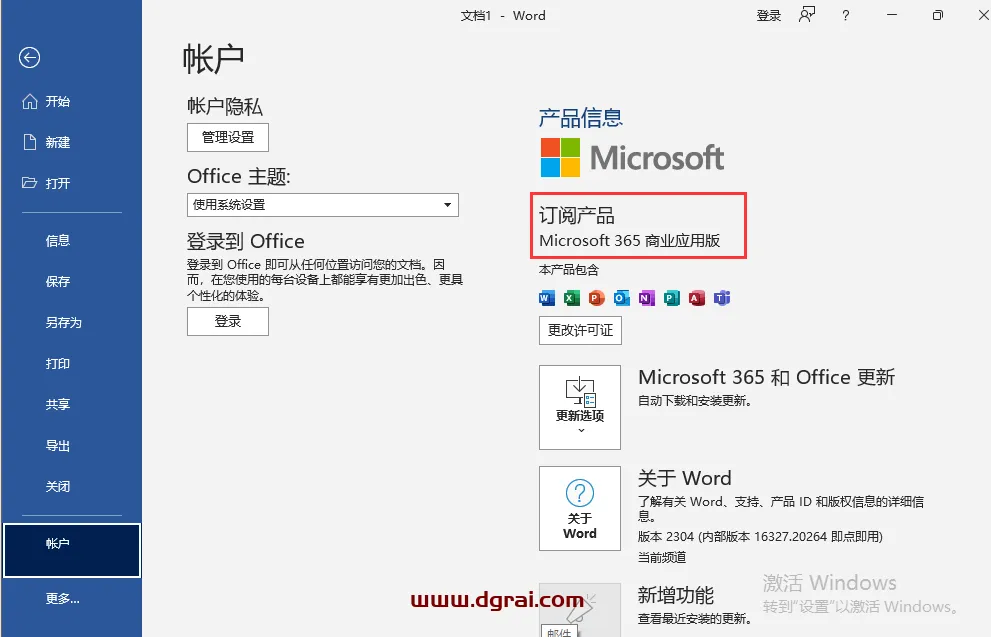Click the Microsoft 365 商业应用版 text
The height and width of the screenshot is (637, 991).
click(x=629, y=241)
